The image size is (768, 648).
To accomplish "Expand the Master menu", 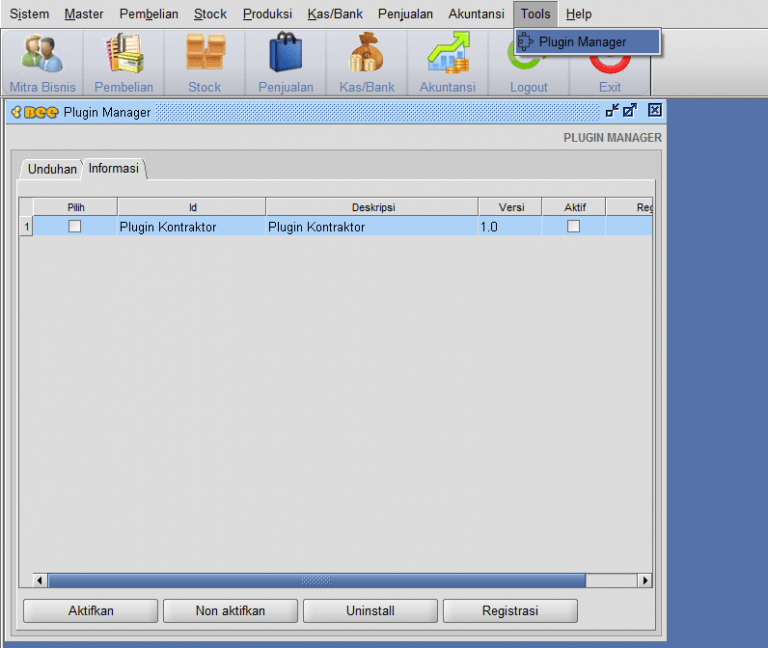I will click(83, 14).
